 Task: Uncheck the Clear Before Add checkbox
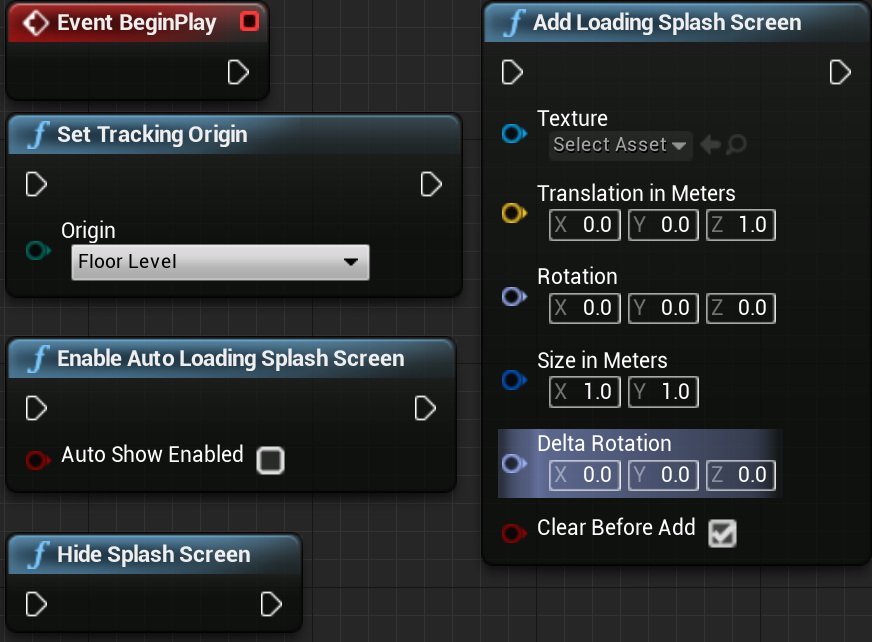[x=722, y=534]
